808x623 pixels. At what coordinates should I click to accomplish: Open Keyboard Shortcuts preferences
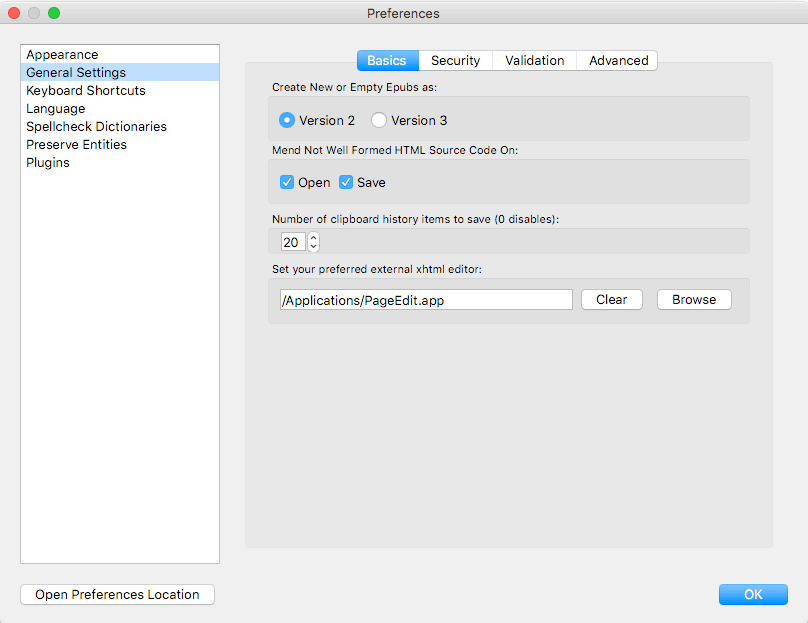pyautogui.click(x=86, y=90)
